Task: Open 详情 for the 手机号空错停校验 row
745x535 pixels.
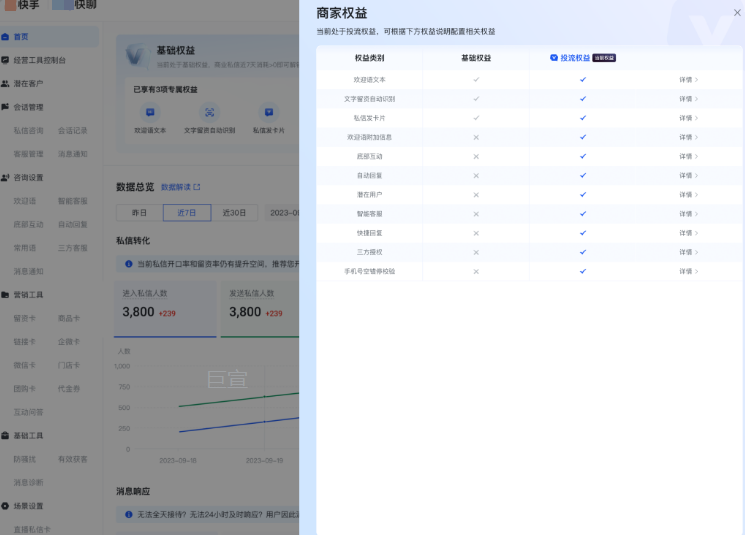Action: pyautogui.click(x=688, y=271)
